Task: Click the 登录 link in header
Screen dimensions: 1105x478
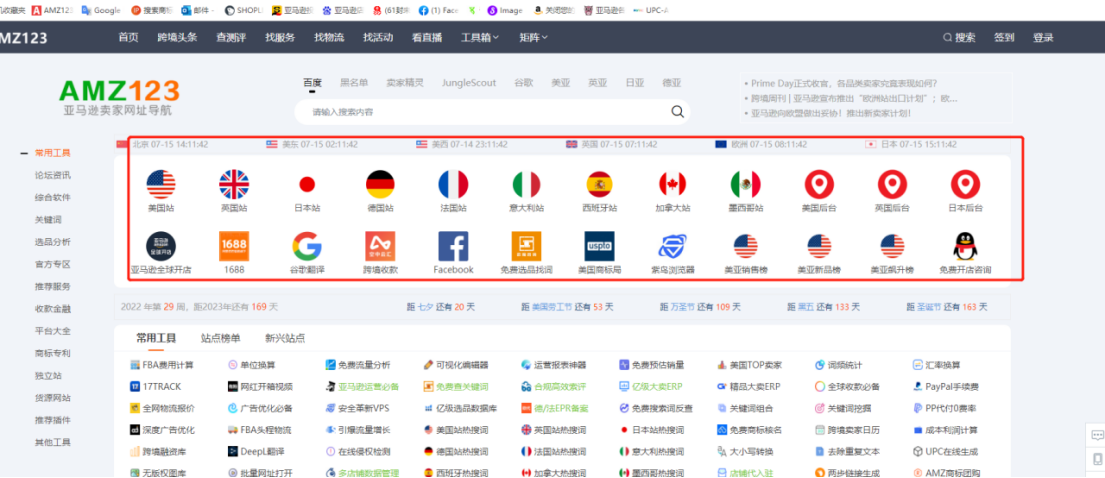Action: [1043, 37]
